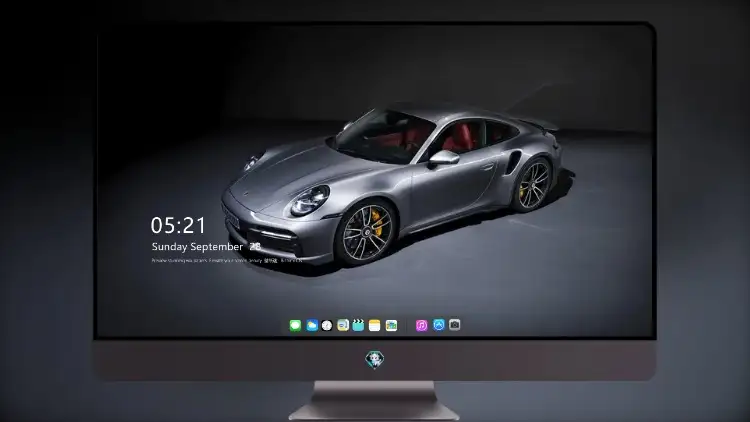Image resolution: width=750 pixels, height=422 pixels.
Task: Open the Clock app in dock
Action: pyautogui.click(x=327, y=325)
